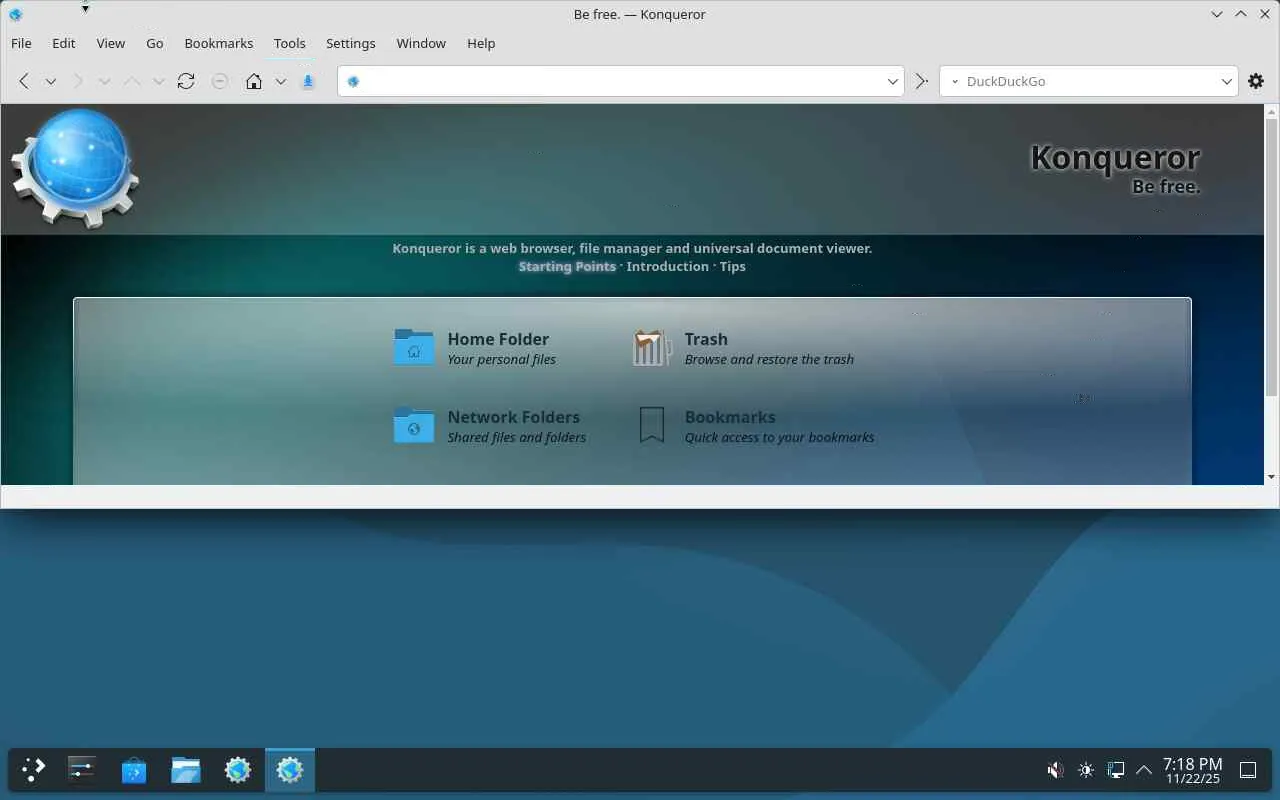This screenshot has height=800, width=1280.
Task: Open Dolphin file manager from the taskbar
Action: click(x=186, y=770)
